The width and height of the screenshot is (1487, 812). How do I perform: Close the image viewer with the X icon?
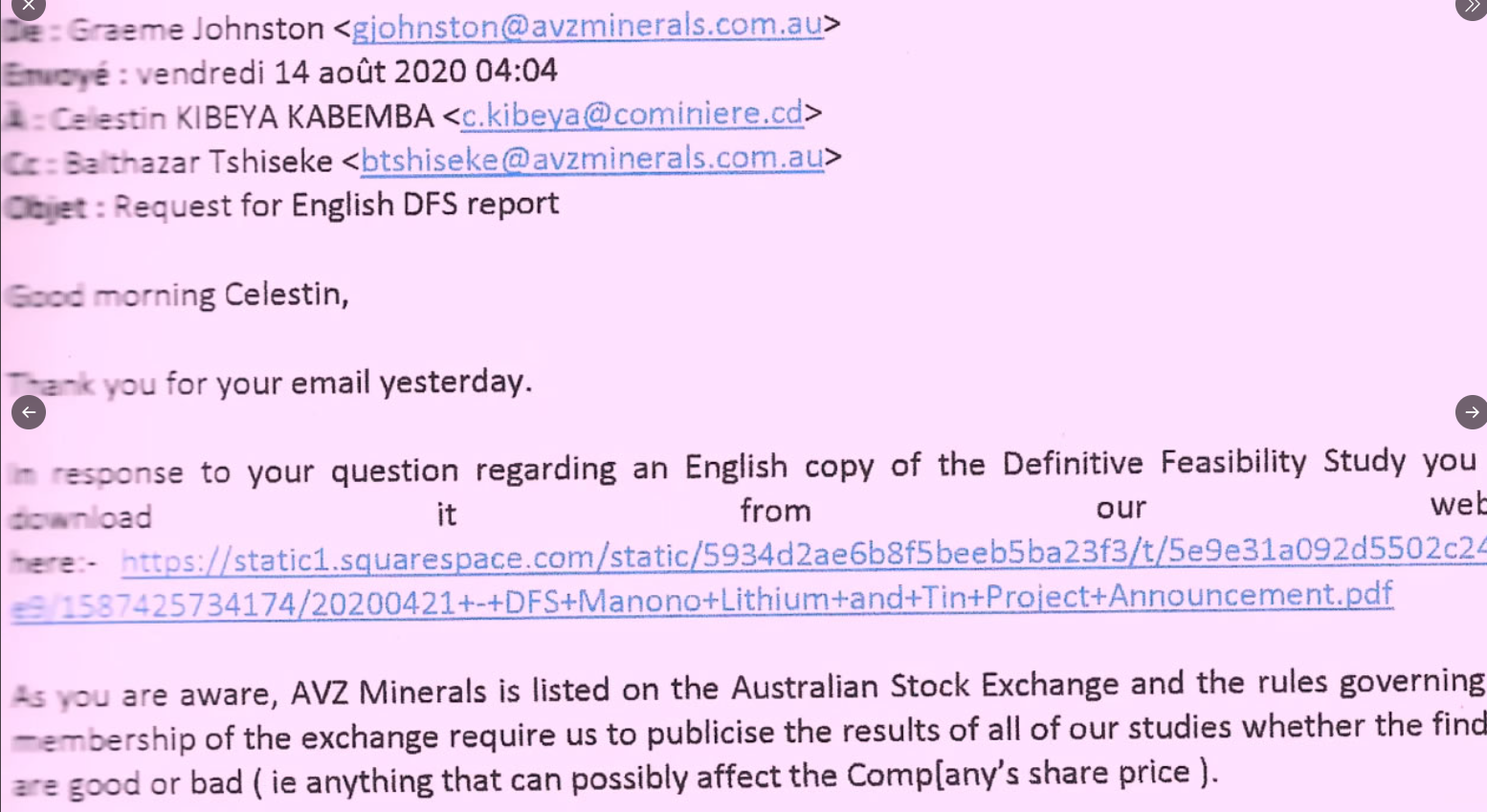tap(29, 6)
